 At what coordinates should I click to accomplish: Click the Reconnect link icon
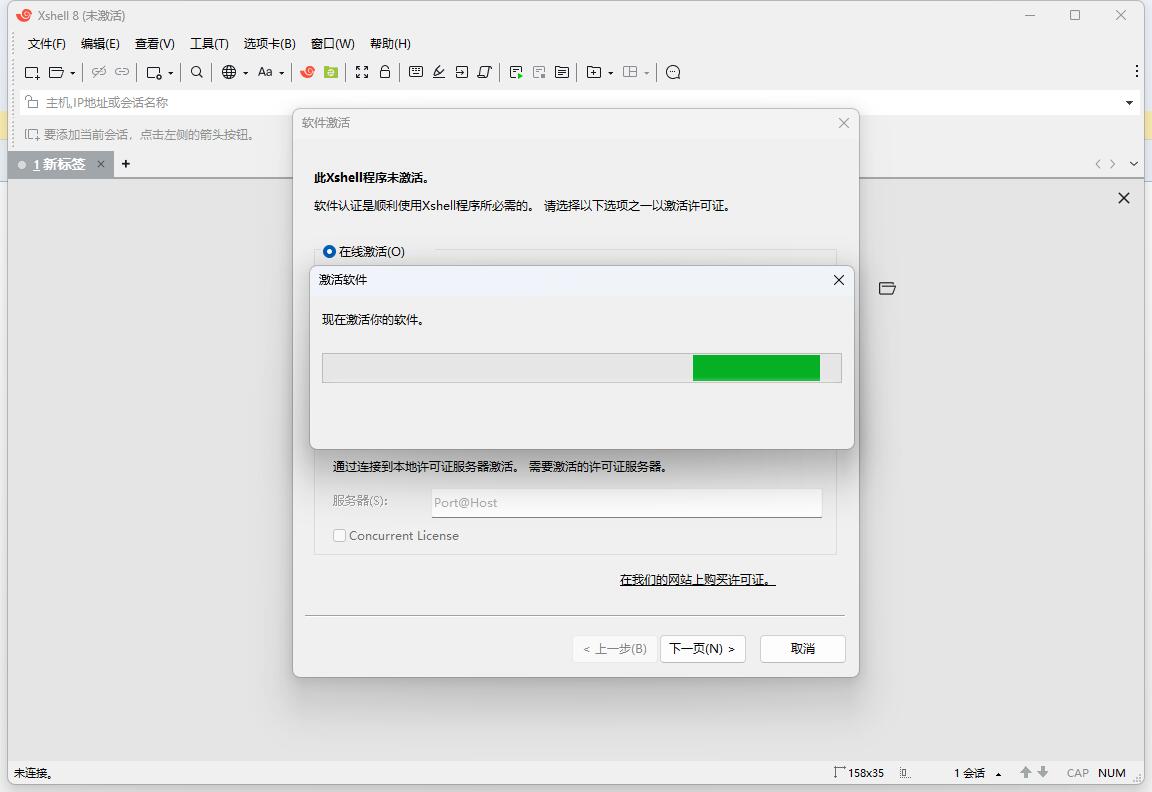(x=122, y=72)
